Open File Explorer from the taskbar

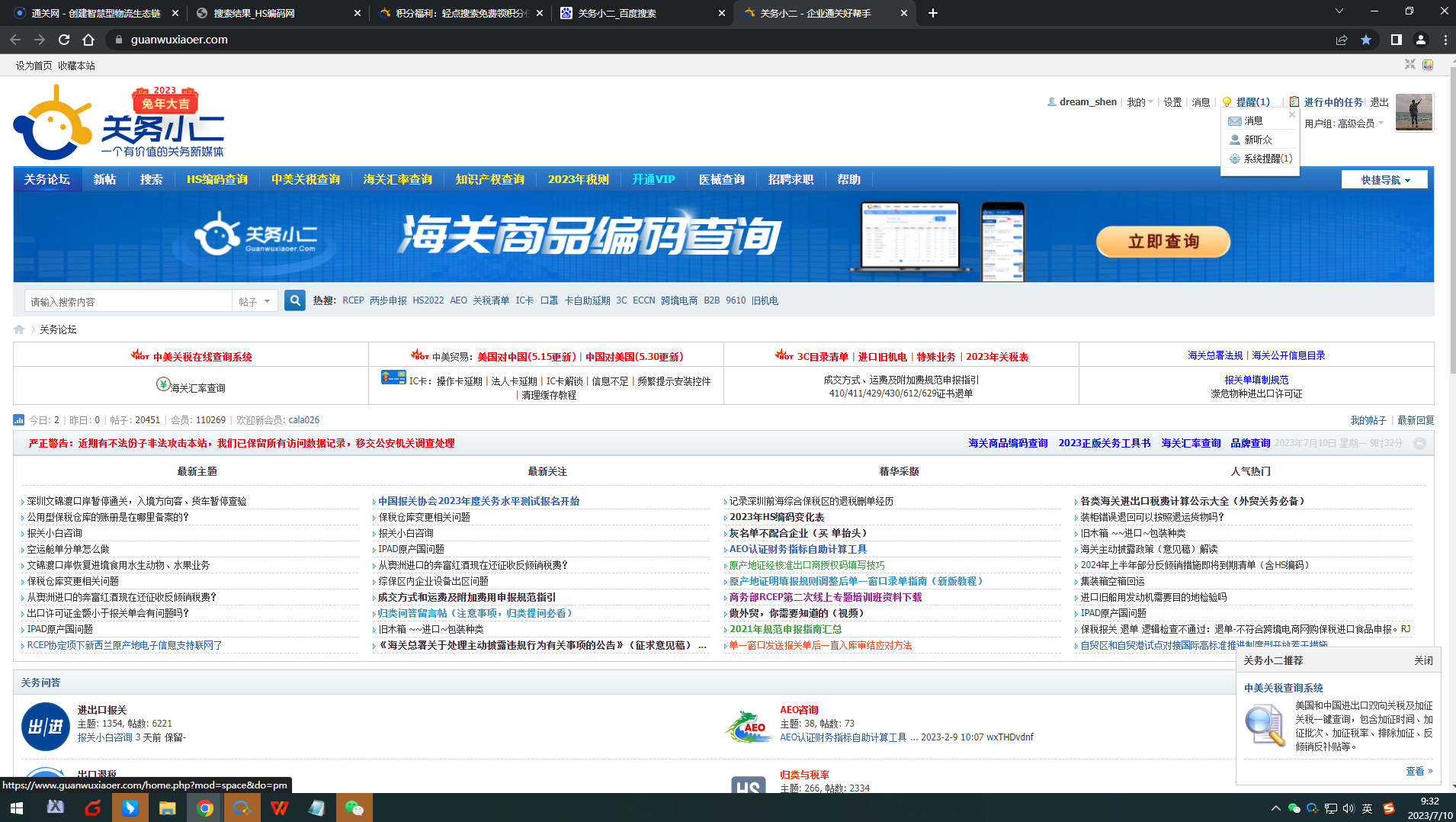(167, 808)
